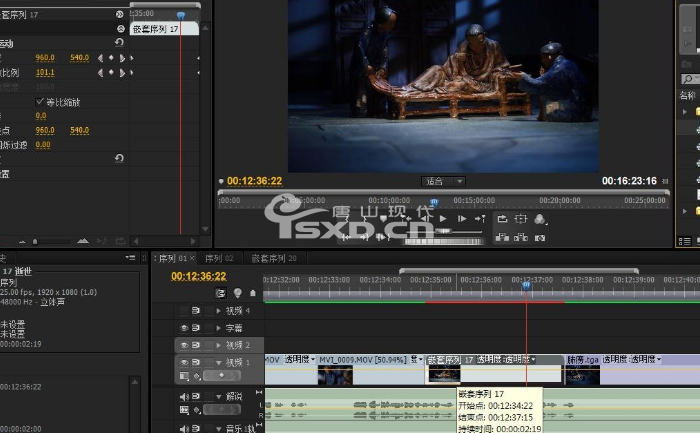
Task: Click the add marker icon beside monitor timecode
Action: pyautogui.click(x=221, y=181)
